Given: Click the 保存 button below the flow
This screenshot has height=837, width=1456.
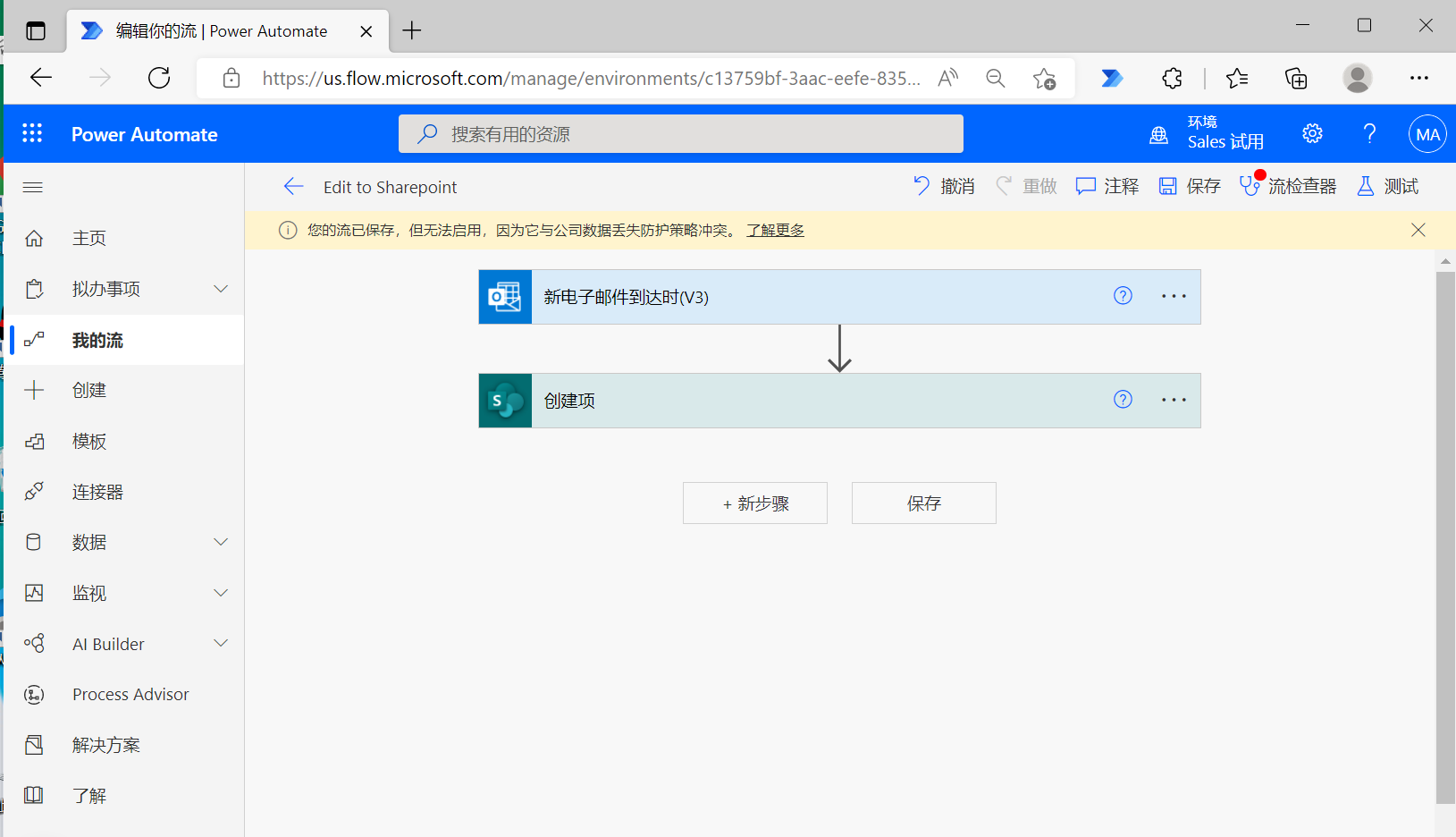Looking at the screenshot, I should [924, 503].
